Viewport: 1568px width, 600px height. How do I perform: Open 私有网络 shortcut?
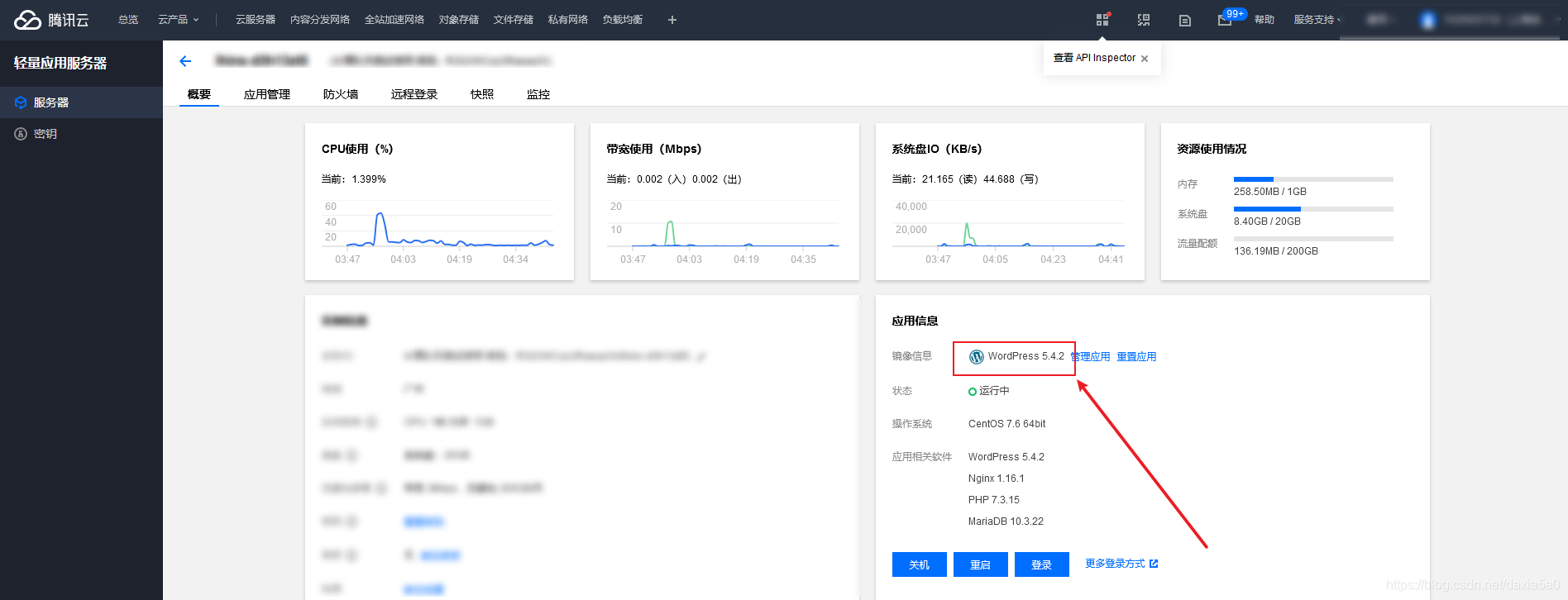click(568, 20)
